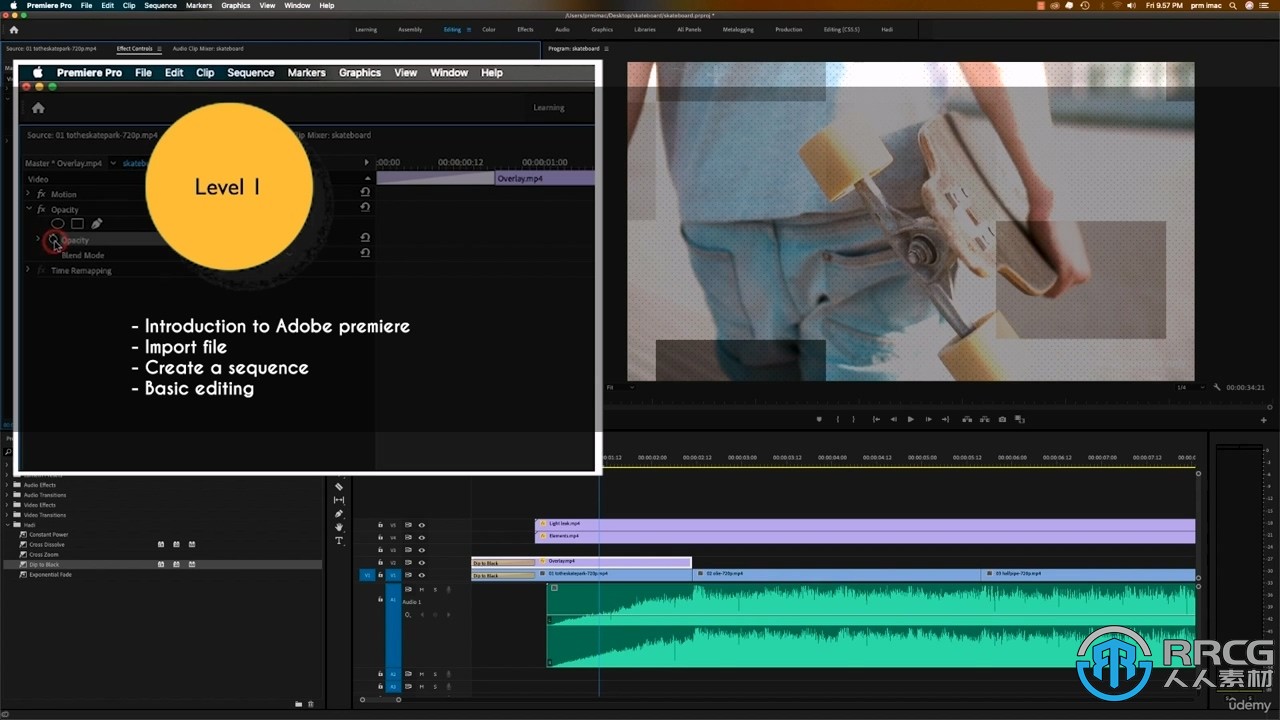Expand the Audio Effects folder

[x=7, y=485]
